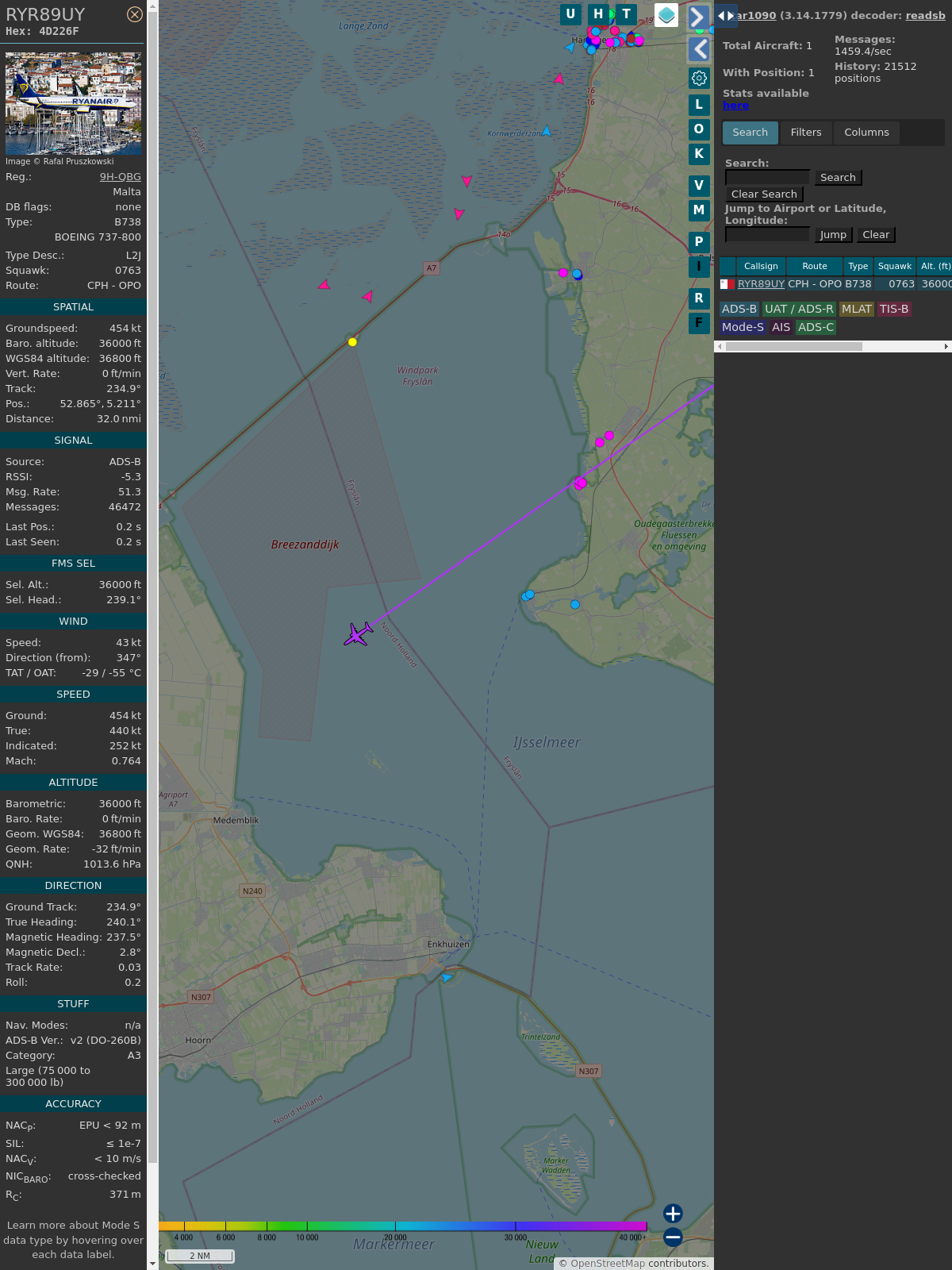Toggle the F follow button
The image size is (952, 1270).
(699, 322)
